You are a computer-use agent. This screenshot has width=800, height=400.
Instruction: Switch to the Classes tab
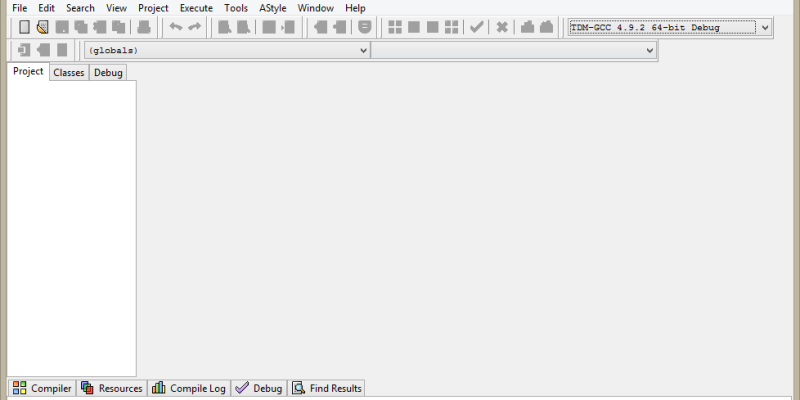pos(69,73)
